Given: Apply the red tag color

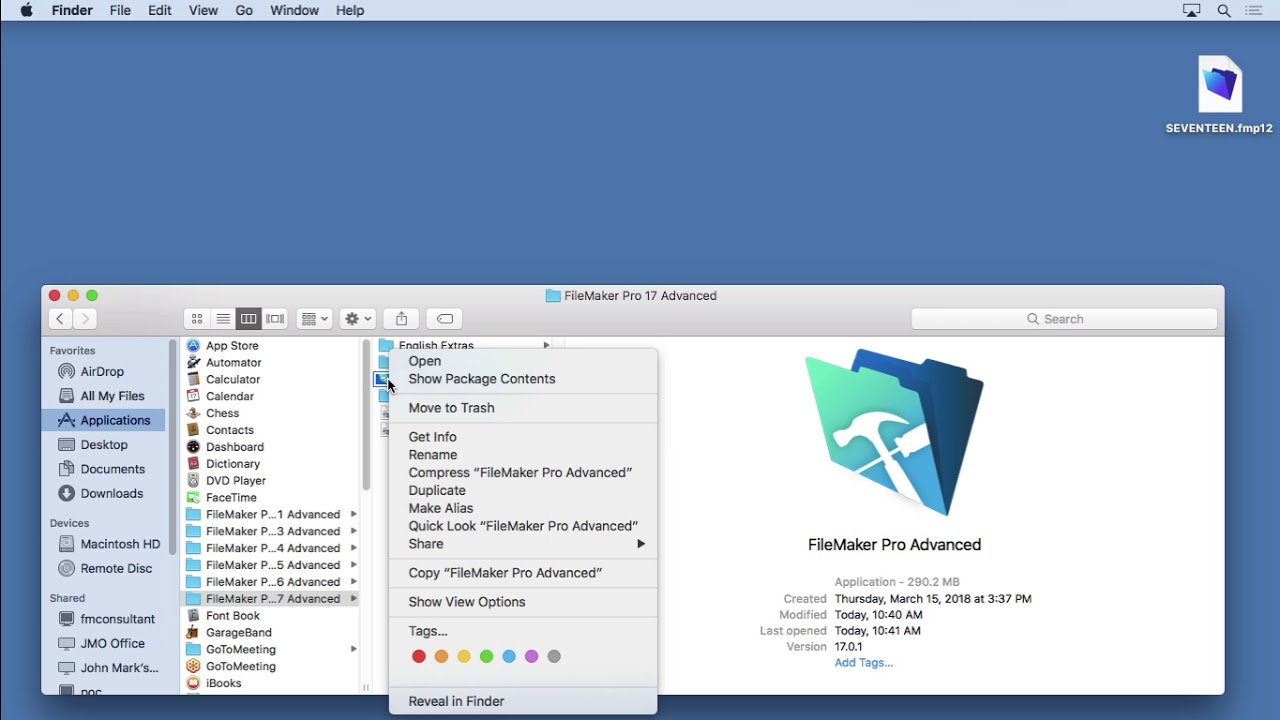Looking at the screenshot, I should tap(419, 657).
